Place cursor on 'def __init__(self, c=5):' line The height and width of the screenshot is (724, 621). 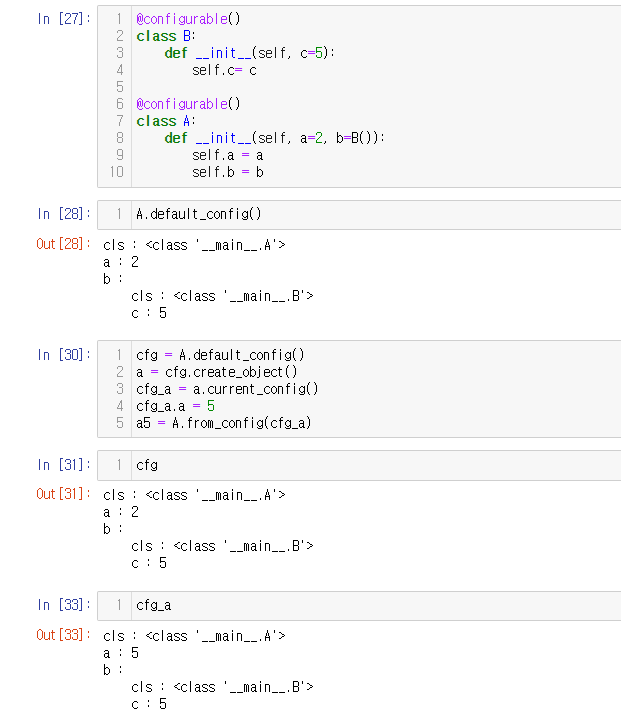[x=249, y=53]
